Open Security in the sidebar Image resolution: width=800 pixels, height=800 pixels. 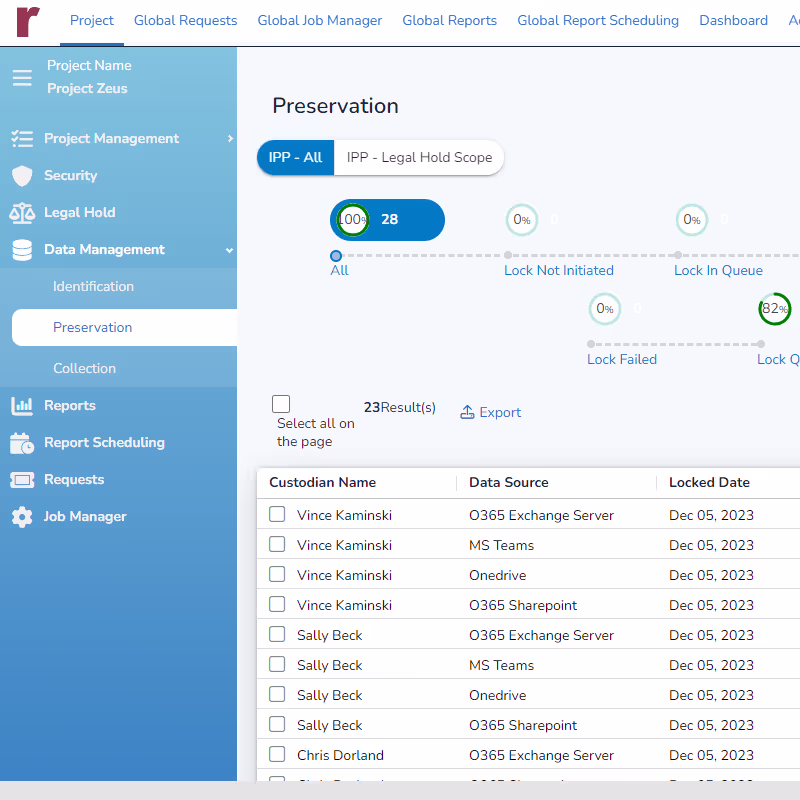click(x=70, y=176)
